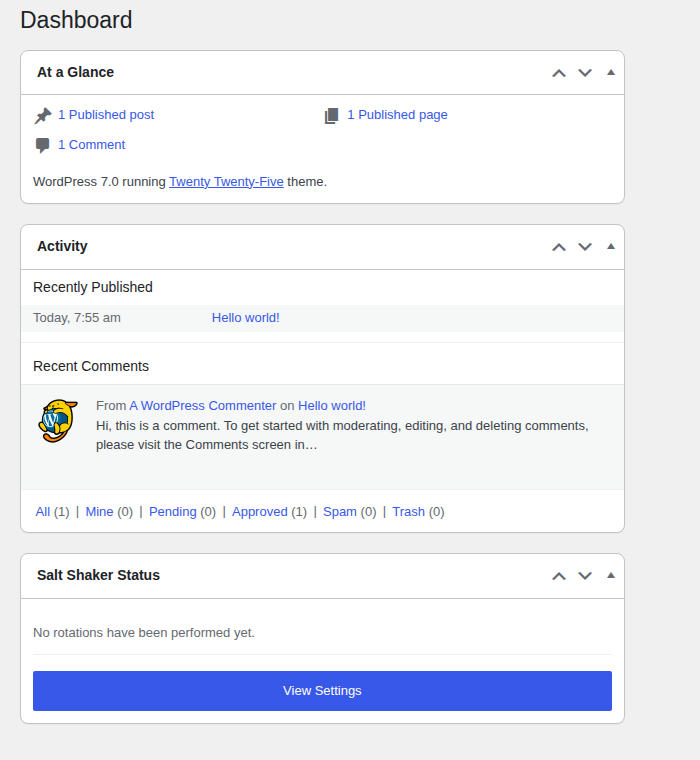The image size is (700, 760).
Task: Filter comments by Approved
Action: tap(259, 512)
